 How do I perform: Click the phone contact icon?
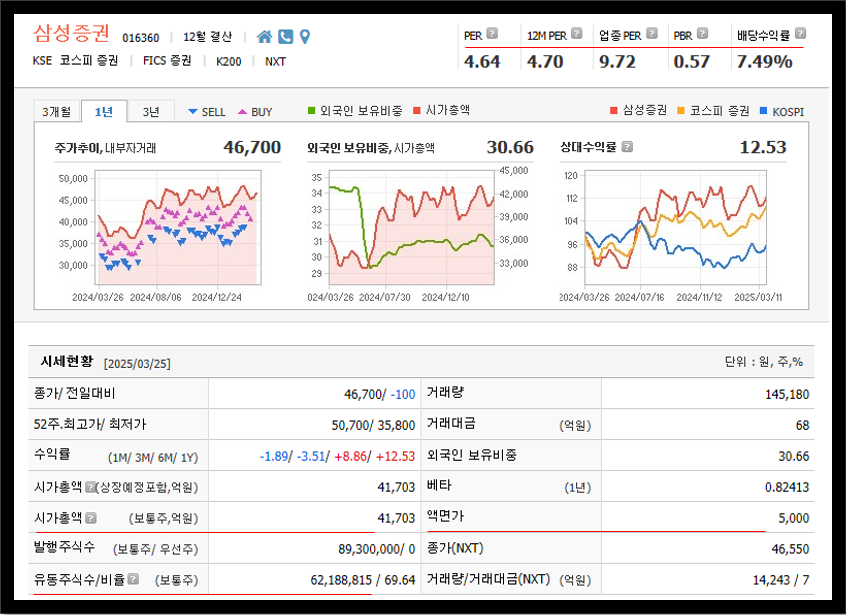(x=285, y=37)
